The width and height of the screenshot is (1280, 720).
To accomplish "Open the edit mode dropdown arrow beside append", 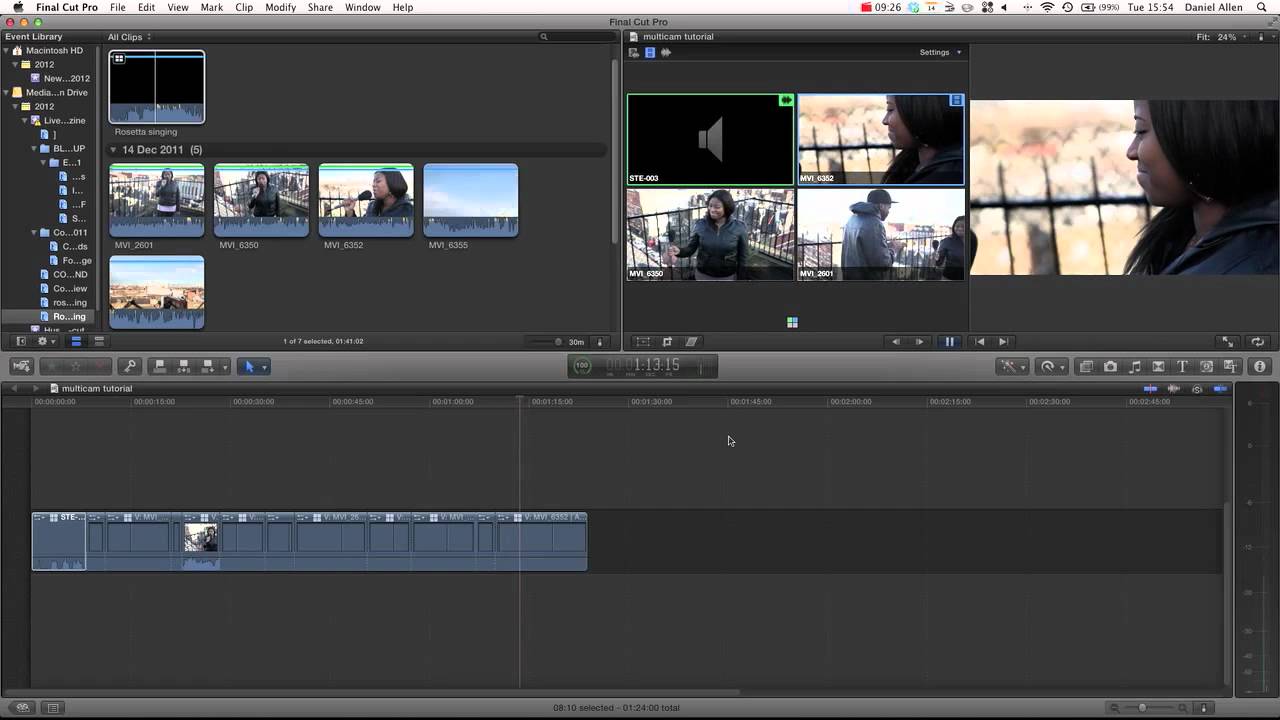I will pos(225,366).
